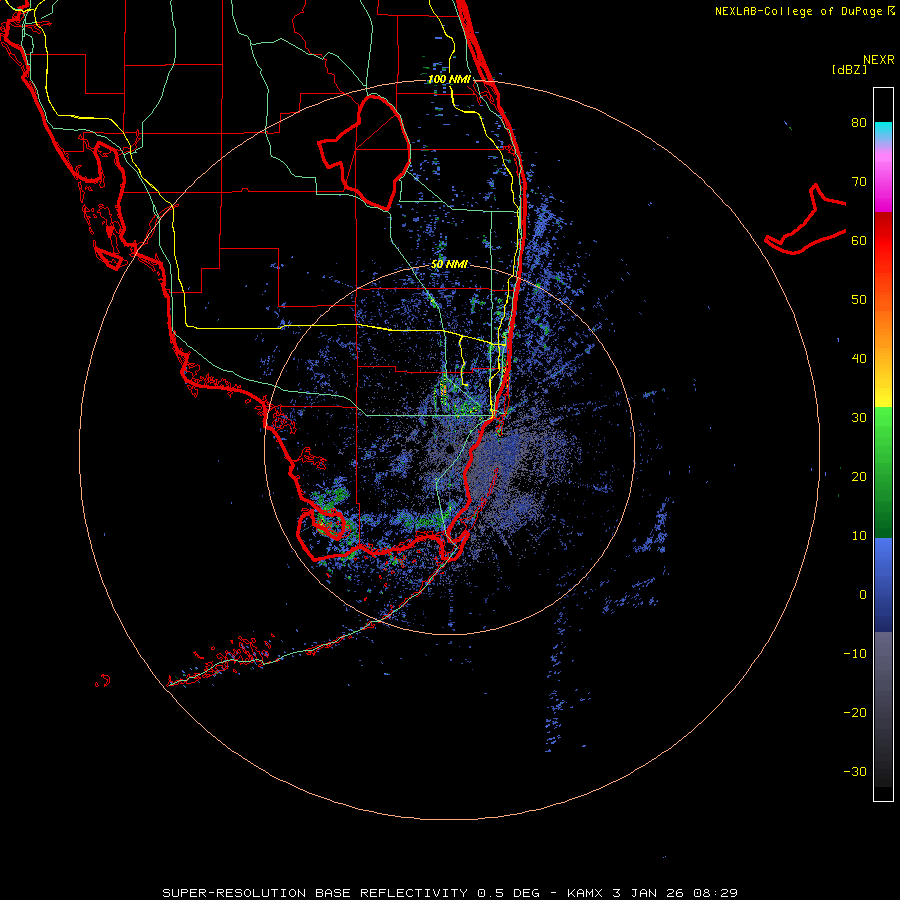
Task: Click the 40 value on the dBZ scale
Action: pyautogui.click(x=859, y=359)
